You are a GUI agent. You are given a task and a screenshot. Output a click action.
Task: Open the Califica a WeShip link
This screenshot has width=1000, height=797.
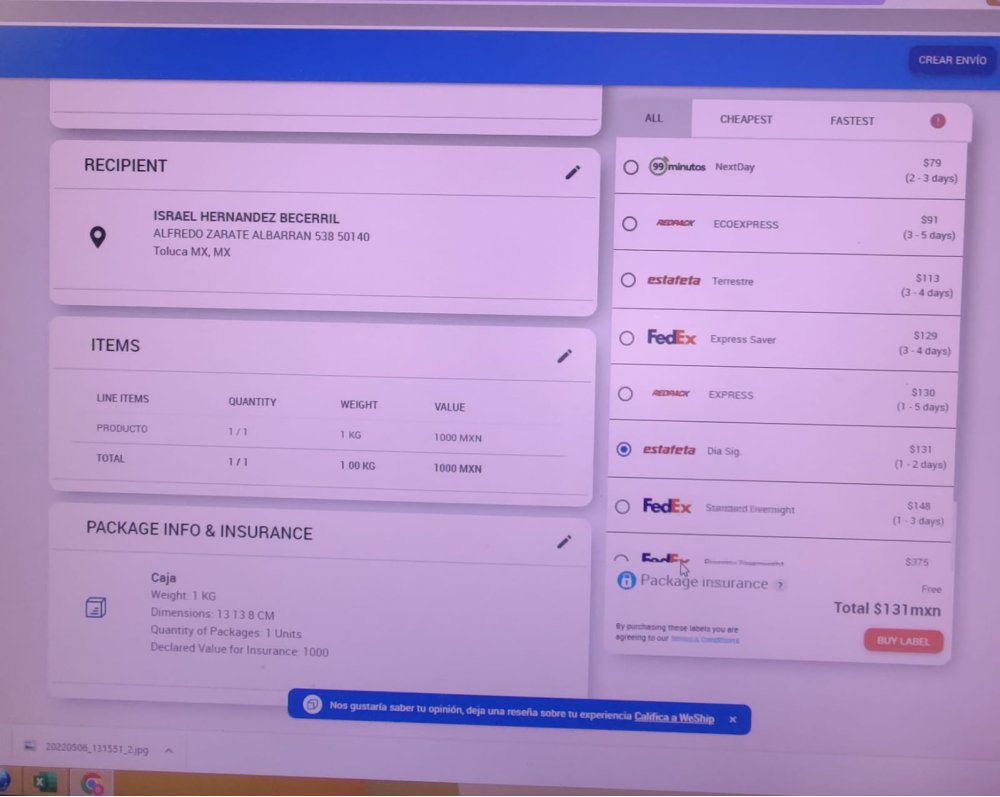[673, 718]
